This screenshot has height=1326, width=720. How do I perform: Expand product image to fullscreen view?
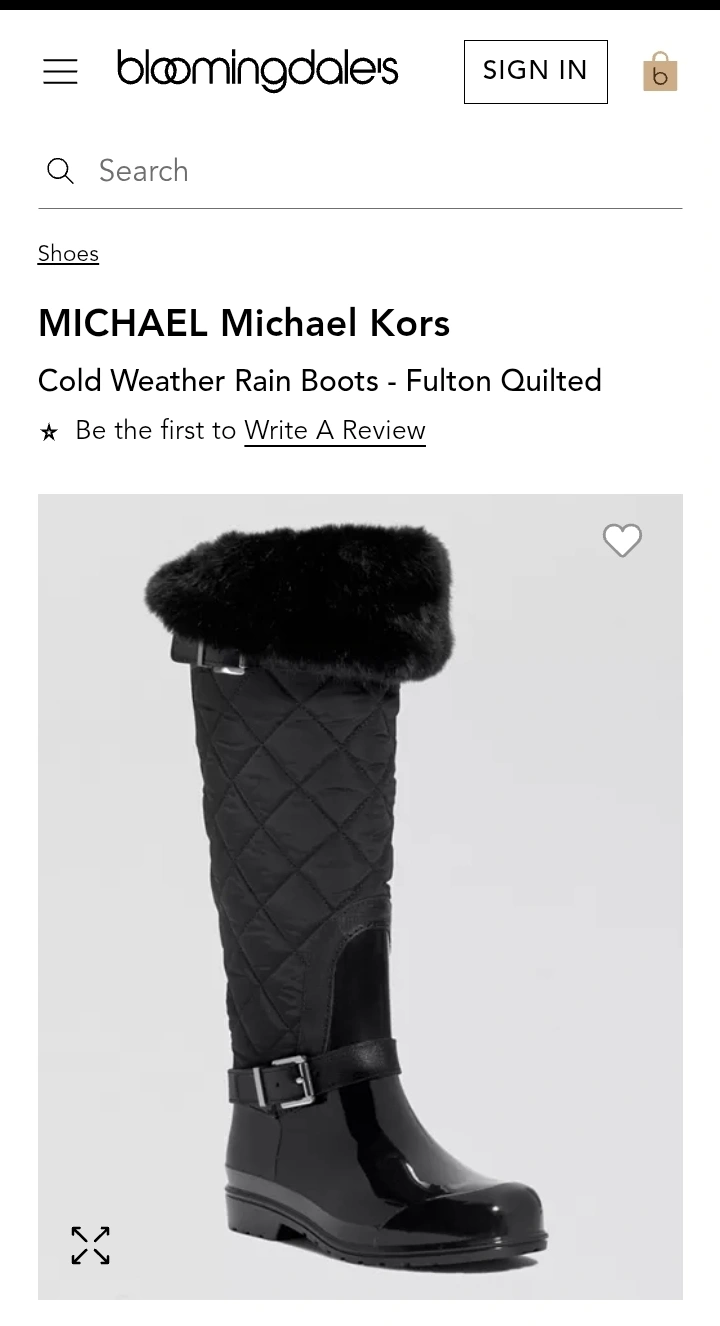[x=90, y=1245]
